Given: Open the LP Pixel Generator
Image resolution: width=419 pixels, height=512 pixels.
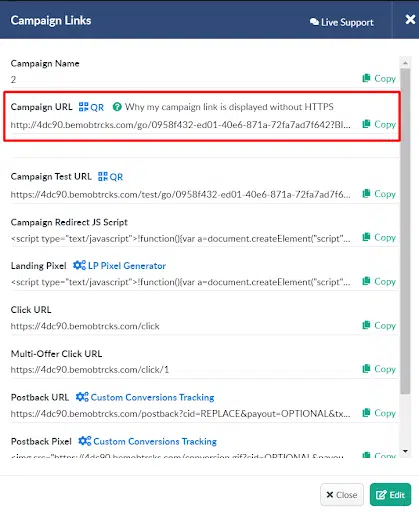Looking at the screenshot, I should click(119, 266).
